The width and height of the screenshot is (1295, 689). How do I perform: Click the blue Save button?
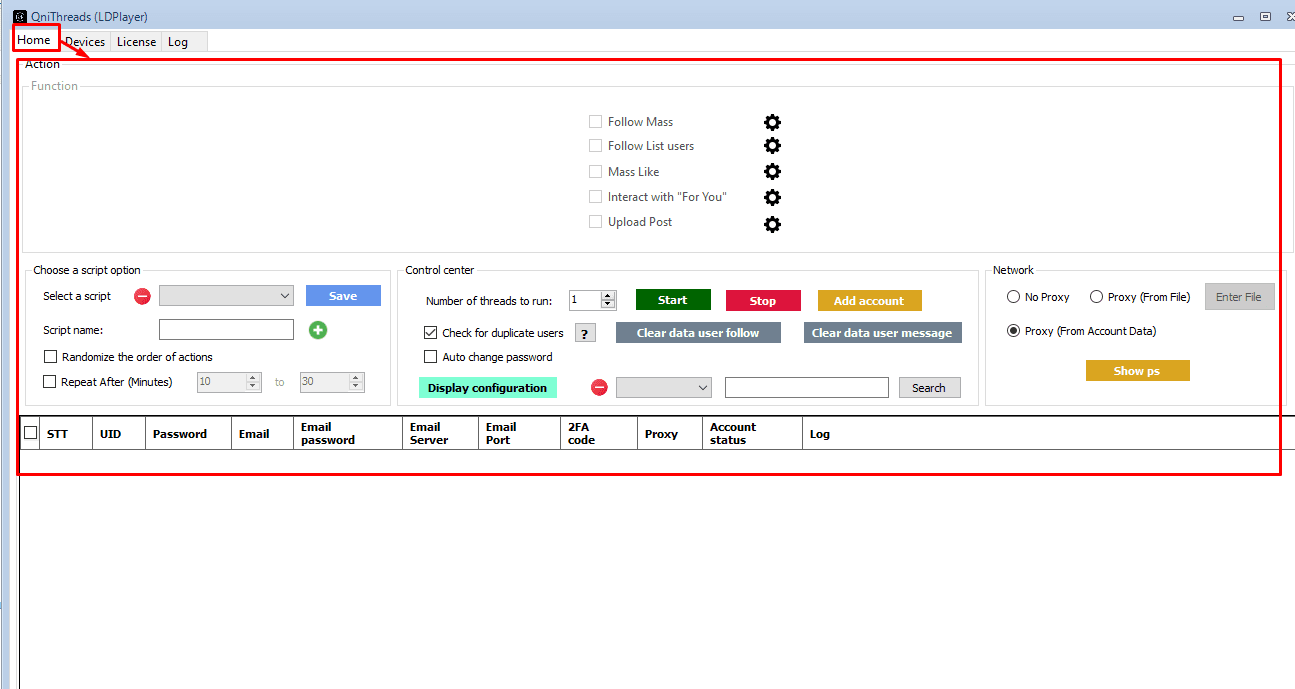343,296
